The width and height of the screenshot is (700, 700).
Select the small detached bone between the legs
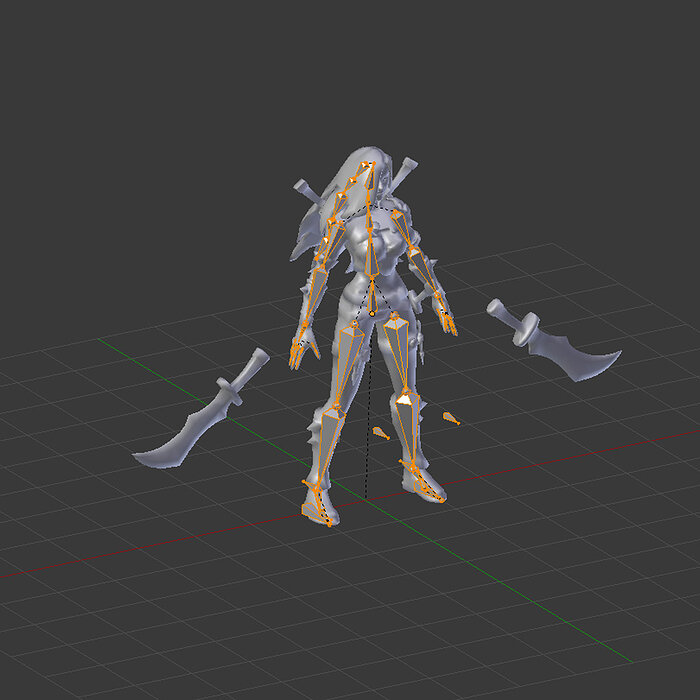pyautogui.click(x=381, y=433)
